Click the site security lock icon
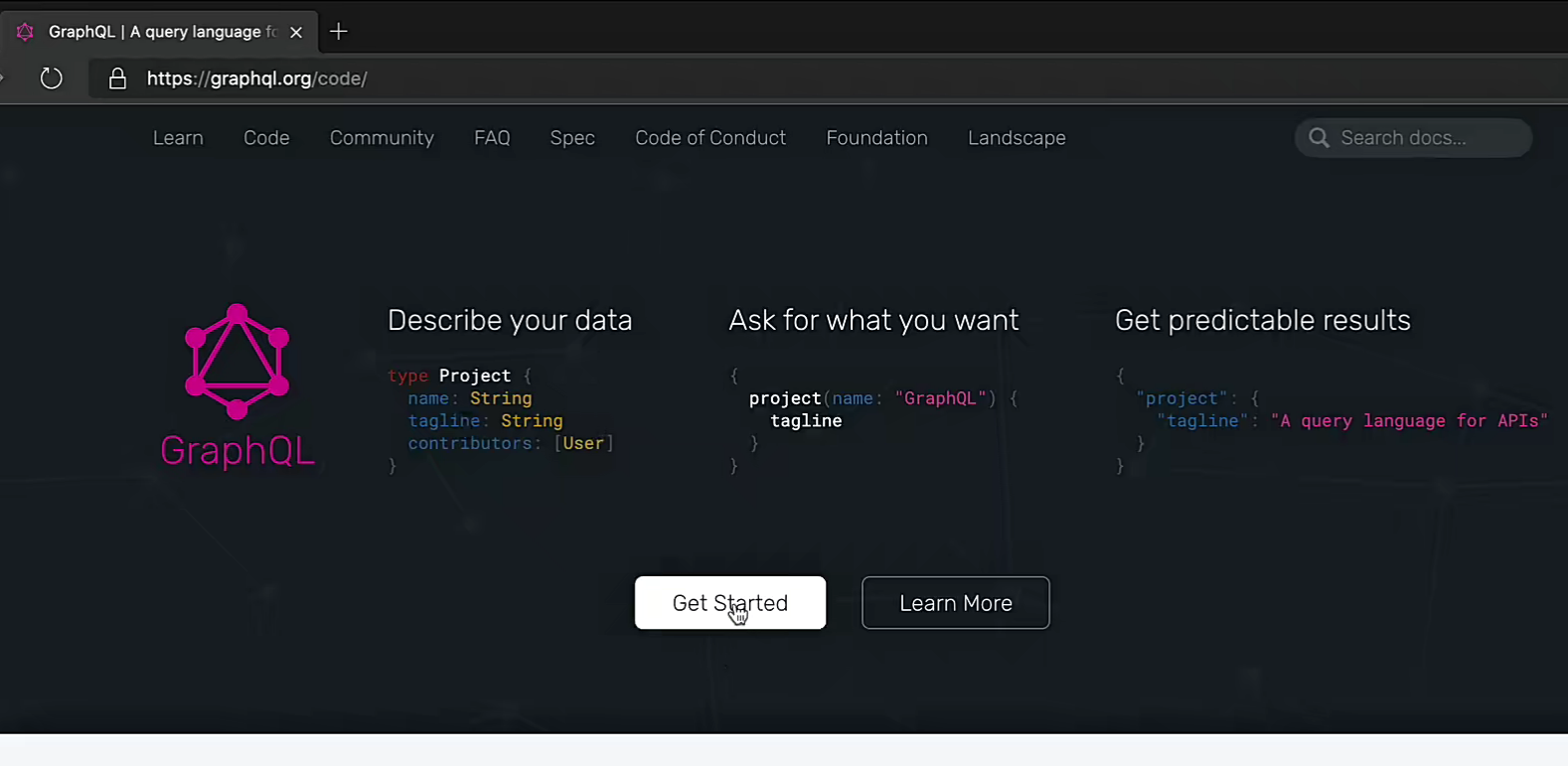This screenshot has height=766, width=1568. [117, 78]
